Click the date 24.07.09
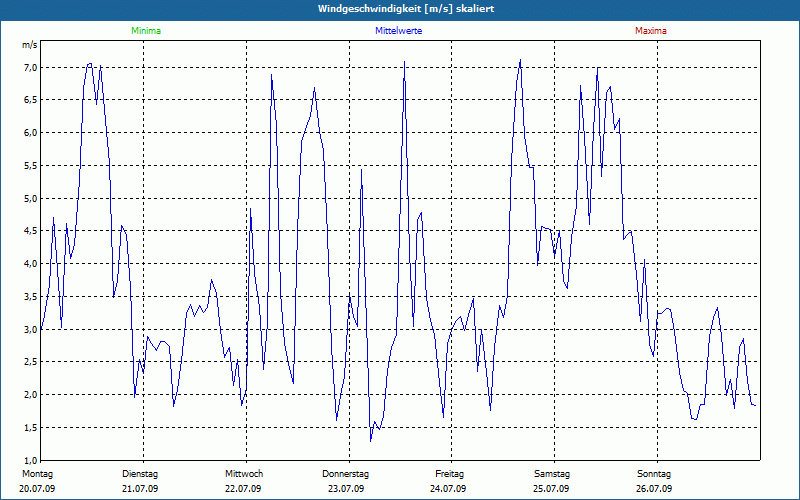The width and height of the screenshot is (800, 500). tap(448, 489)
